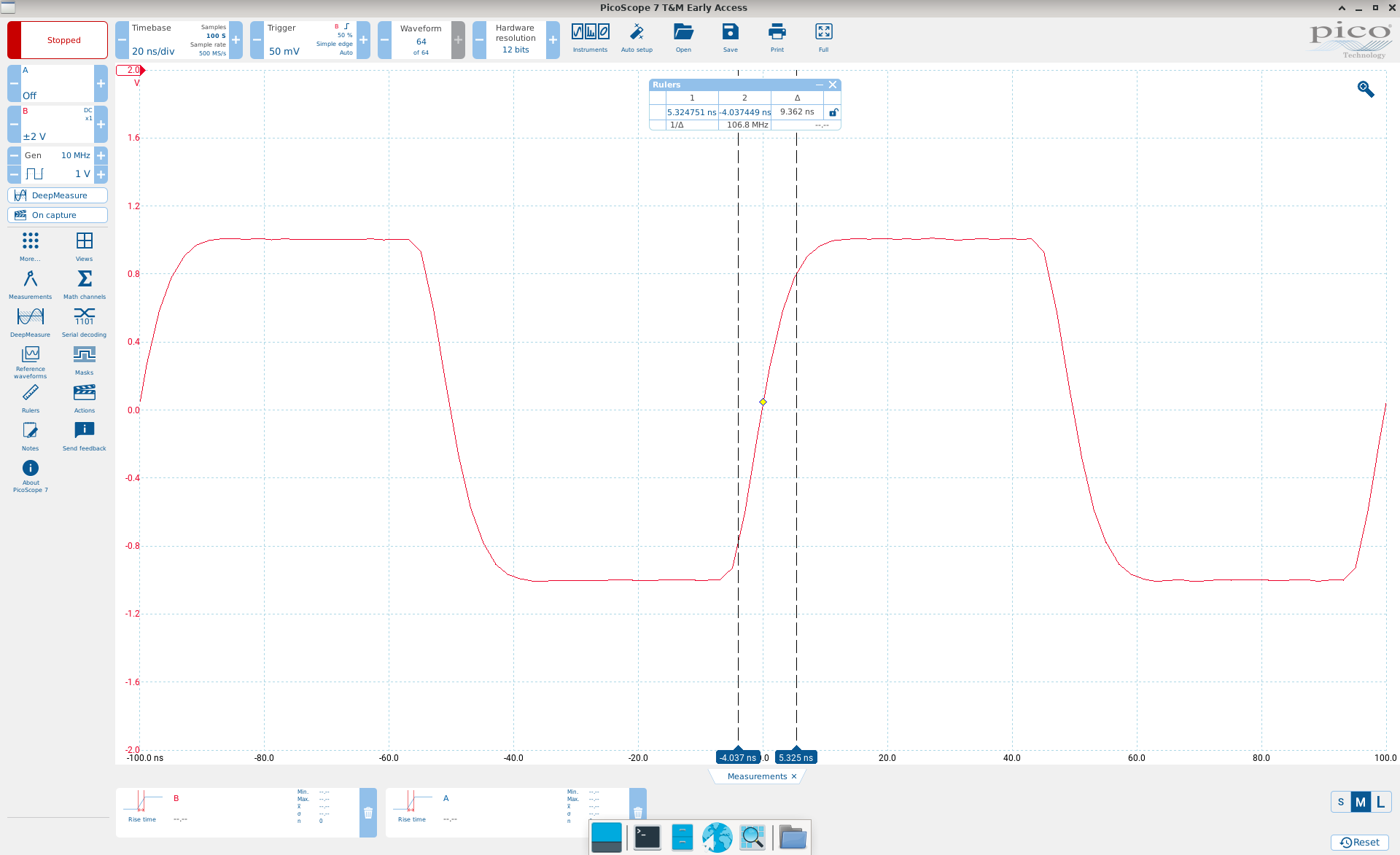This screenshot has width=1400, height=855.
Task: Open the Waveform buffer navigator
Action: click(421, 40)
